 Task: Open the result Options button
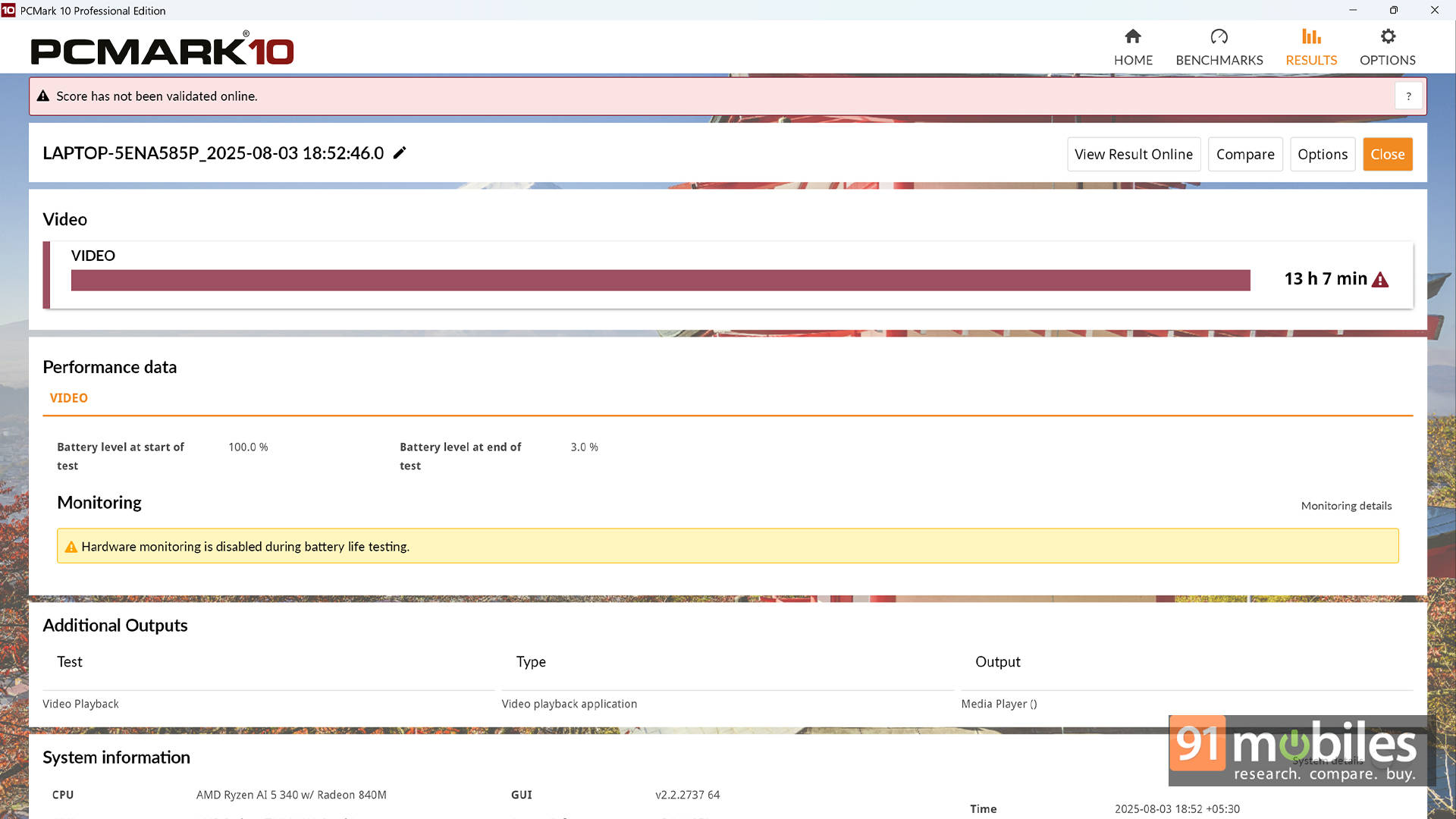(x=1322, y=155)
